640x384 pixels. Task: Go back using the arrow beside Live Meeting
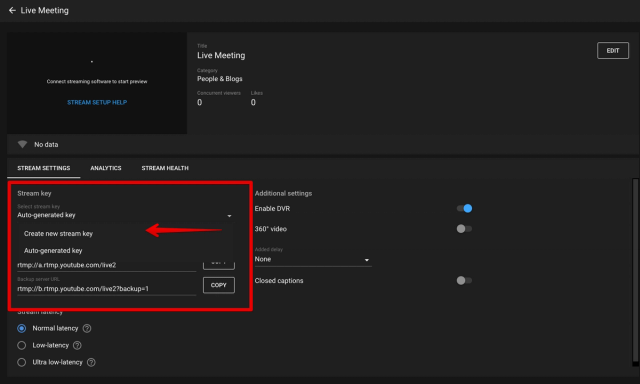12,10
